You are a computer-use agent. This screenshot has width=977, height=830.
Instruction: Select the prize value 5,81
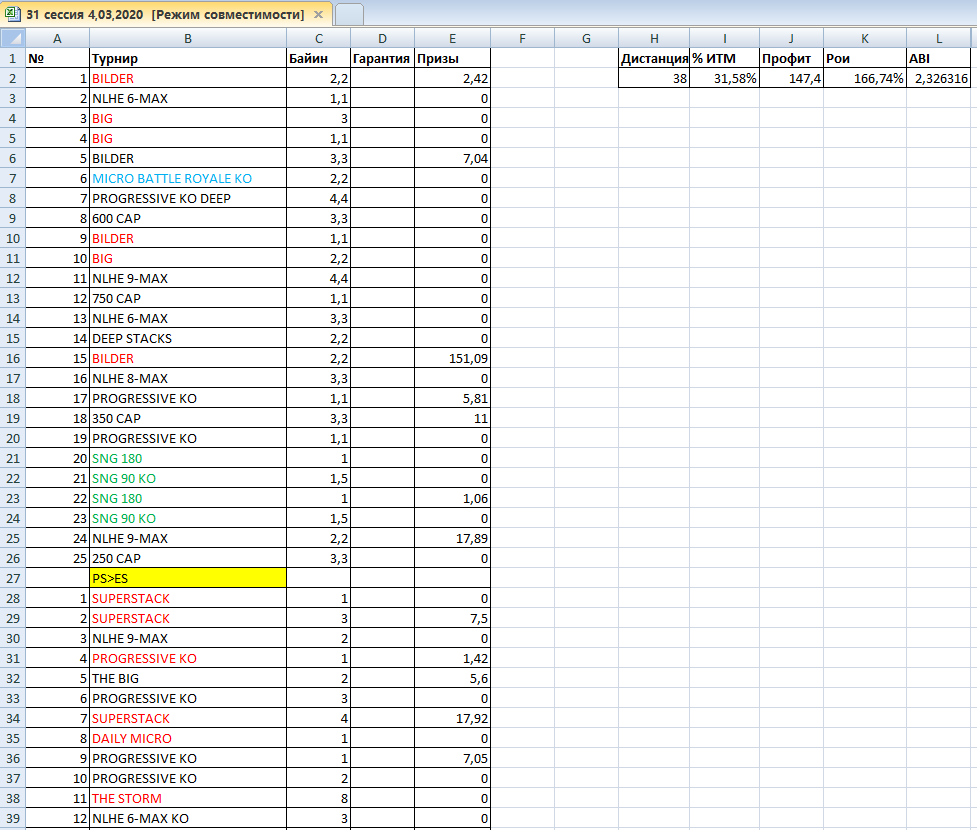[452, 398]
